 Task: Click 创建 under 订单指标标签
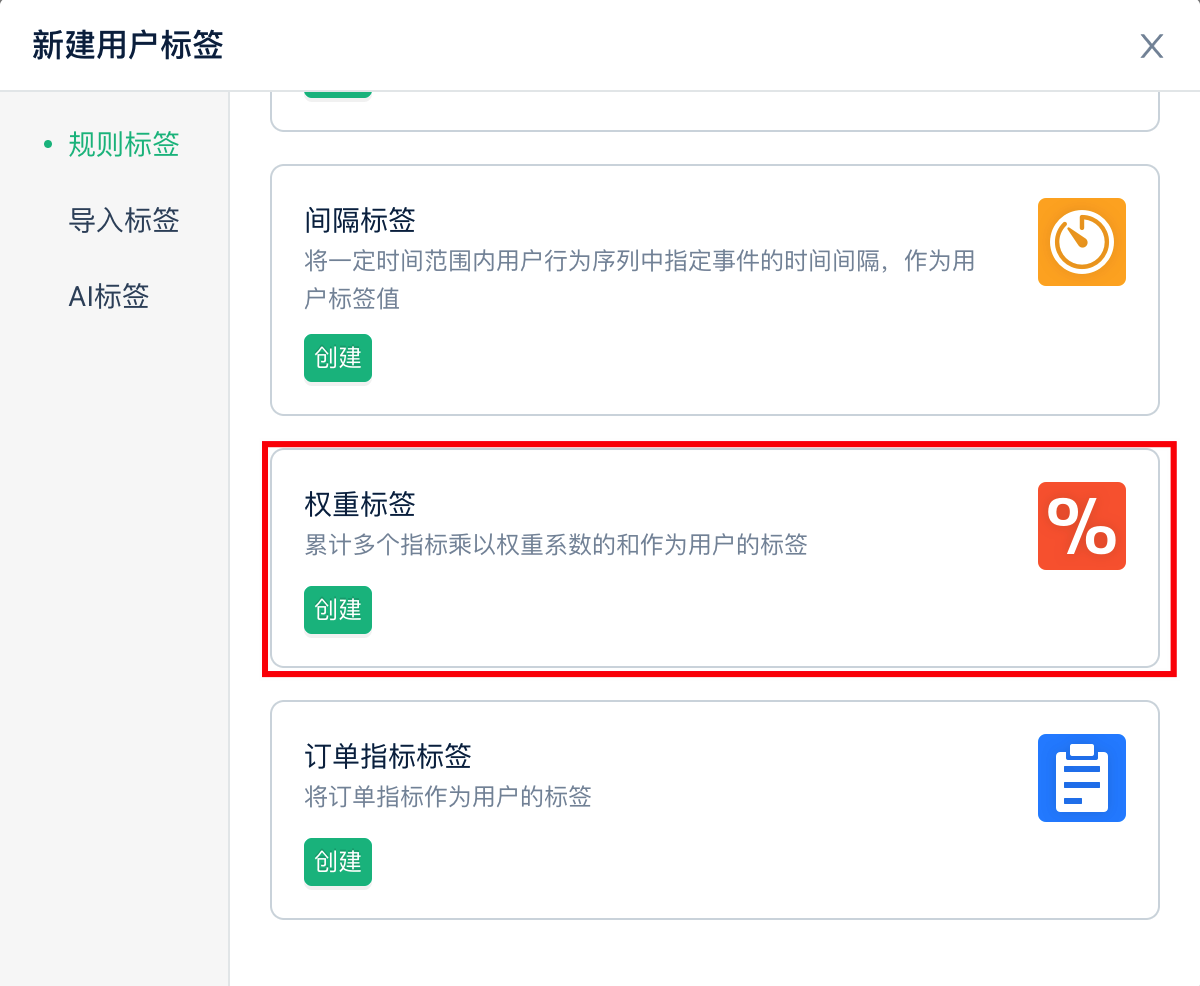pyautogui.click(x=338, y=861)
